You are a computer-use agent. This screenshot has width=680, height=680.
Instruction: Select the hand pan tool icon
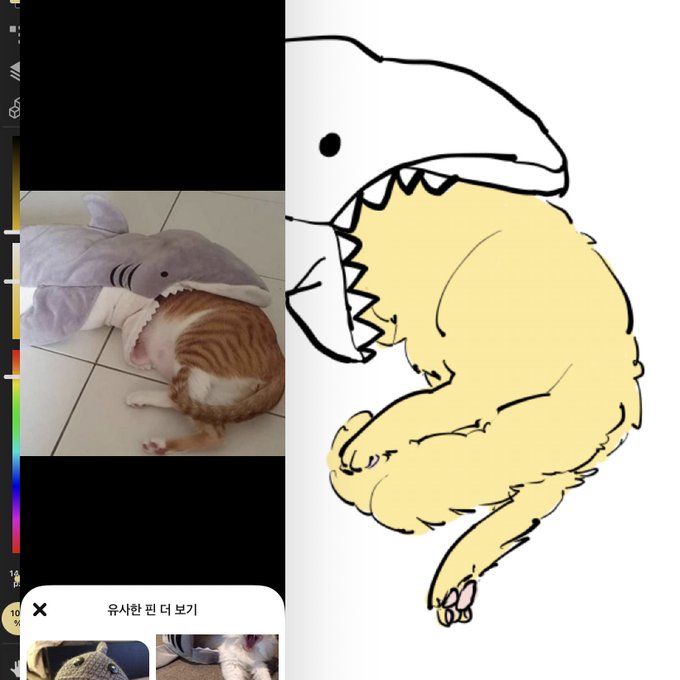pyautogui.click(x=15, y=669)
